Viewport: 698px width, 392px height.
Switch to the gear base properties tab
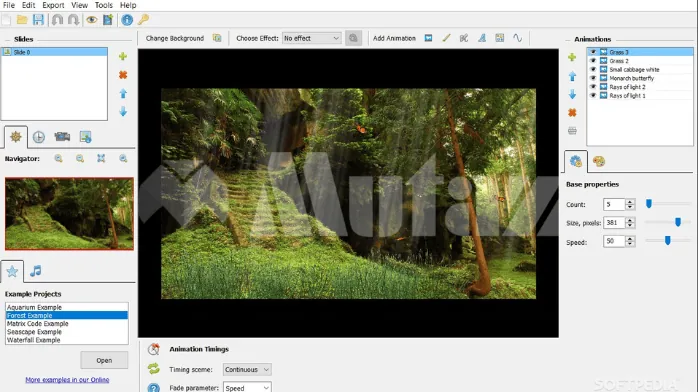click(x=576, y=161)
